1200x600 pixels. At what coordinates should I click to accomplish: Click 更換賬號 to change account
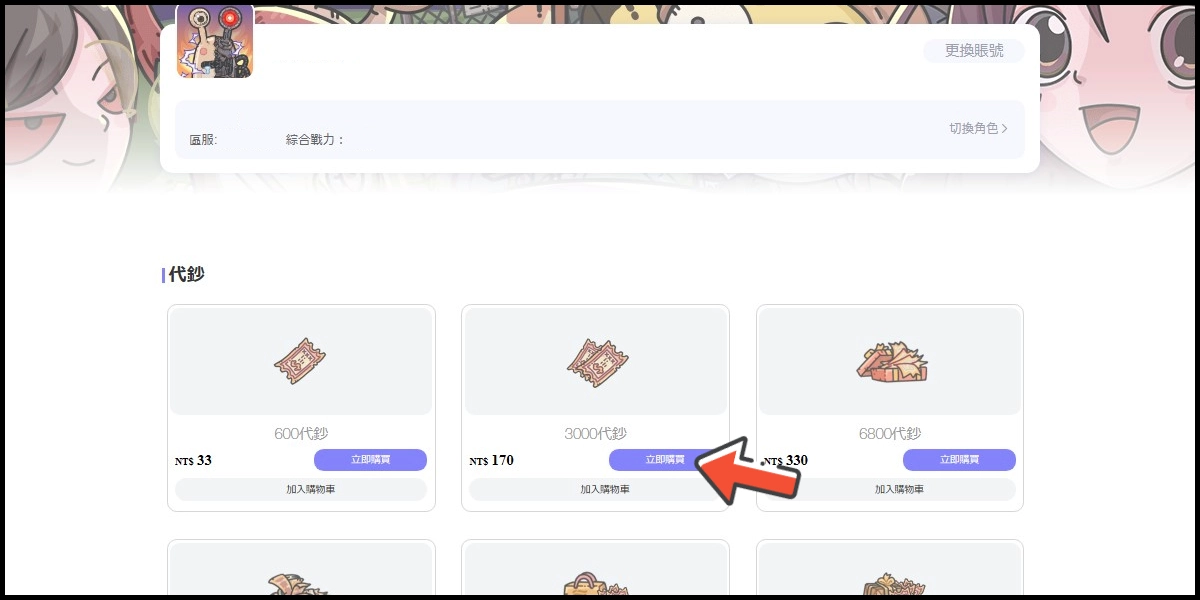coord(974,50)
